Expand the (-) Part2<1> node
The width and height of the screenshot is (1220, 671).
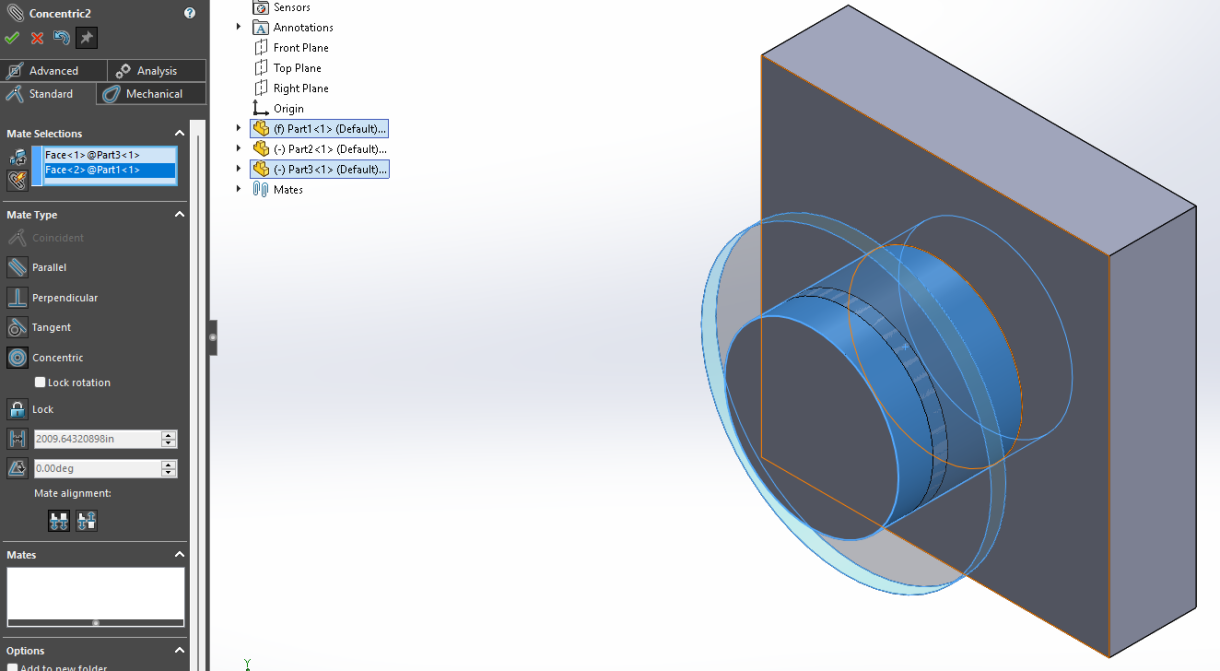pos(239,148)
